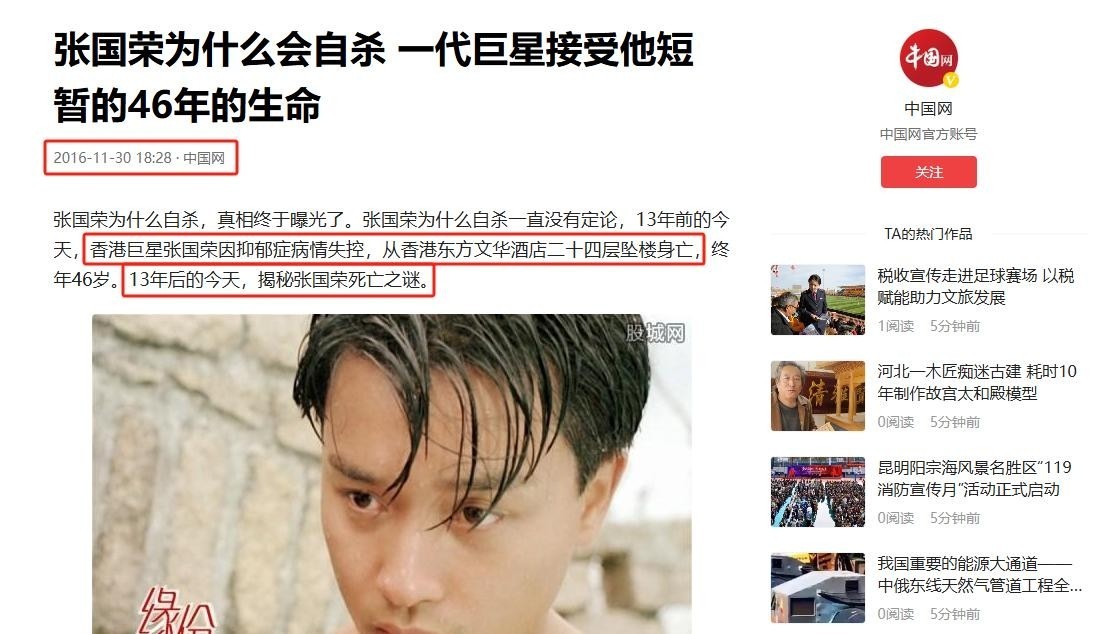Open article 我国重要的能源大通道
The width and height of the screenshot is (1106, 634).
coord(980,574)
